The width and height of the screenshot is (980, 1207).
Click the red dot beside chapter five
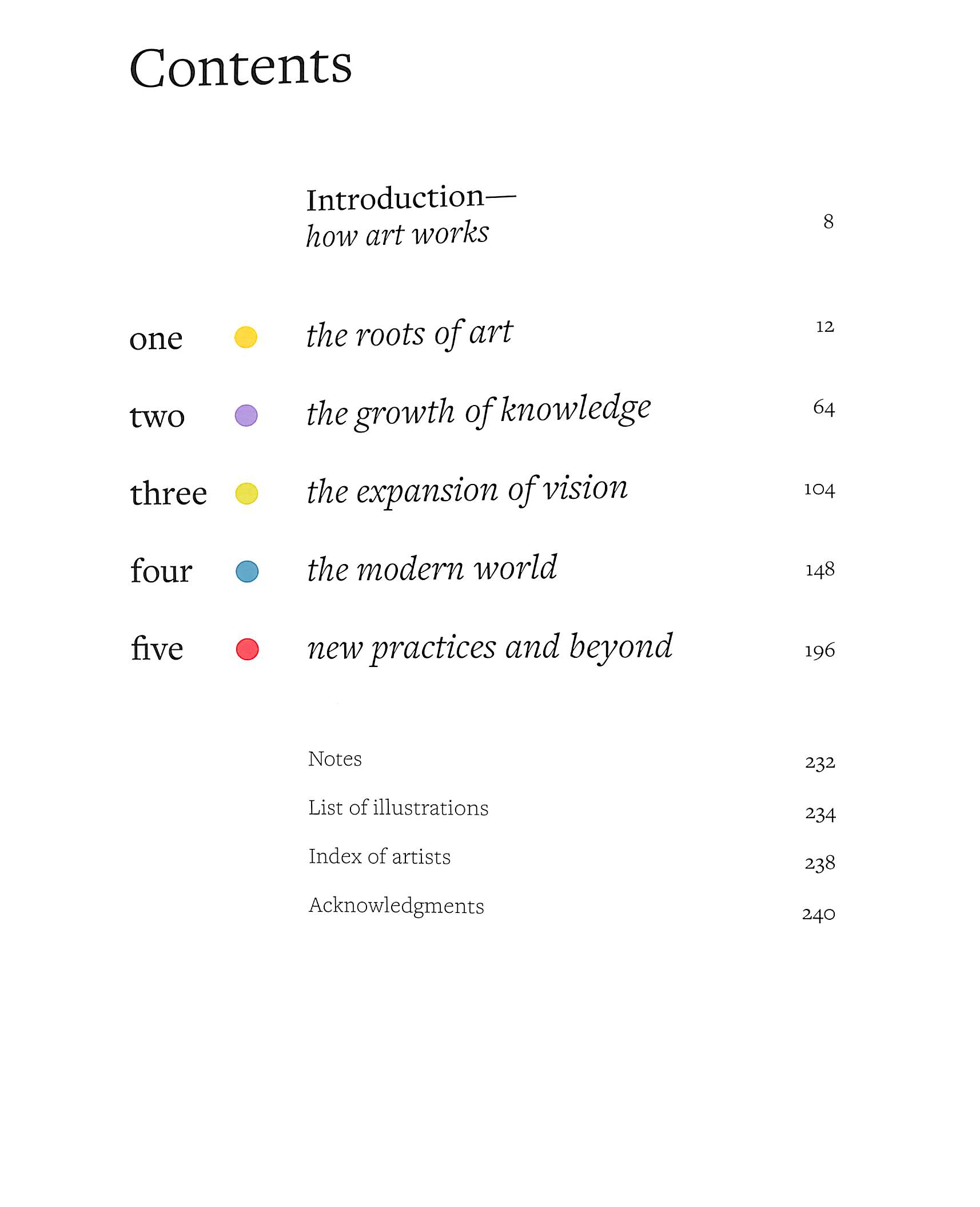[x=248, y=649]
